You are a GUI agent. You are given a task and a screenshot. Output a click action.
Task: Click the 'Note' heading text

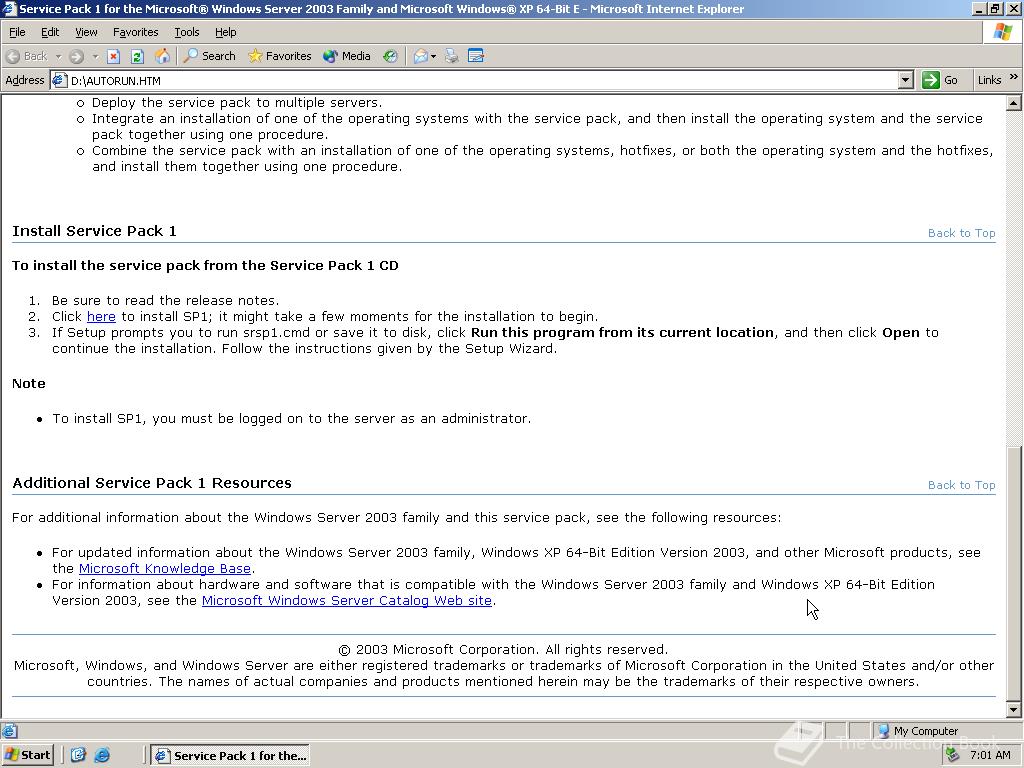pyautogui.click(x=29, y=384)
